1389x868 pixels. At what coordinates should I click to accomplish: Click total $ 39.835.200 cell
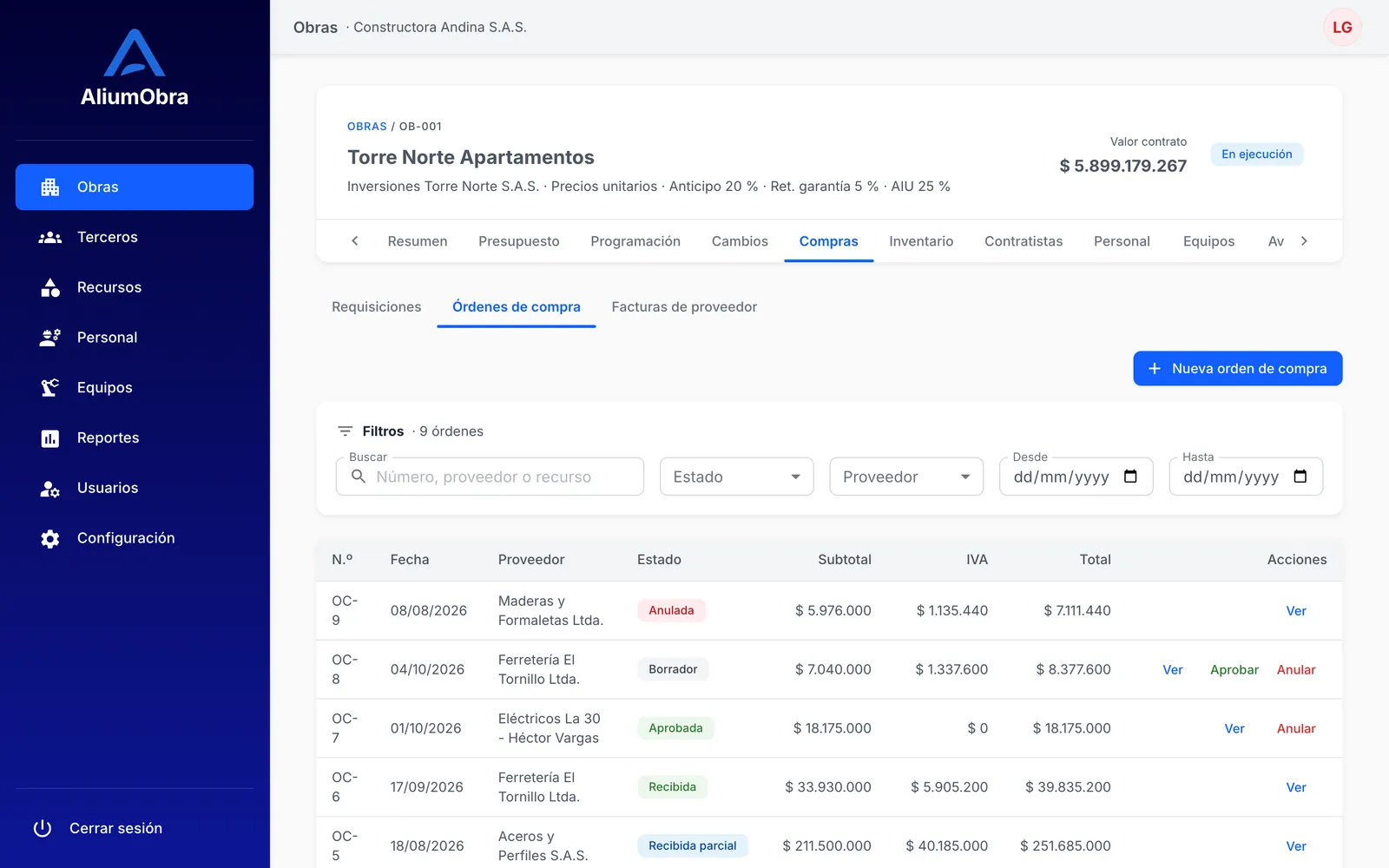click(1068, 787)
